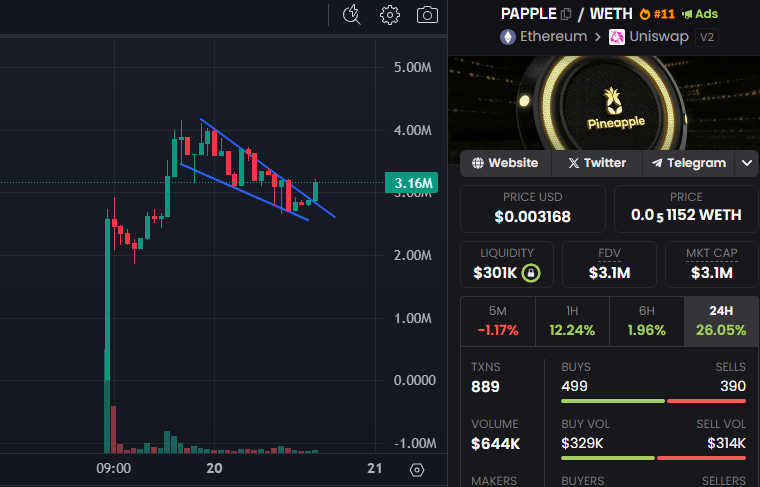Select the 6H timeframe tab
Viewport: 760px width, 487px height.
(x=647, y=321)
